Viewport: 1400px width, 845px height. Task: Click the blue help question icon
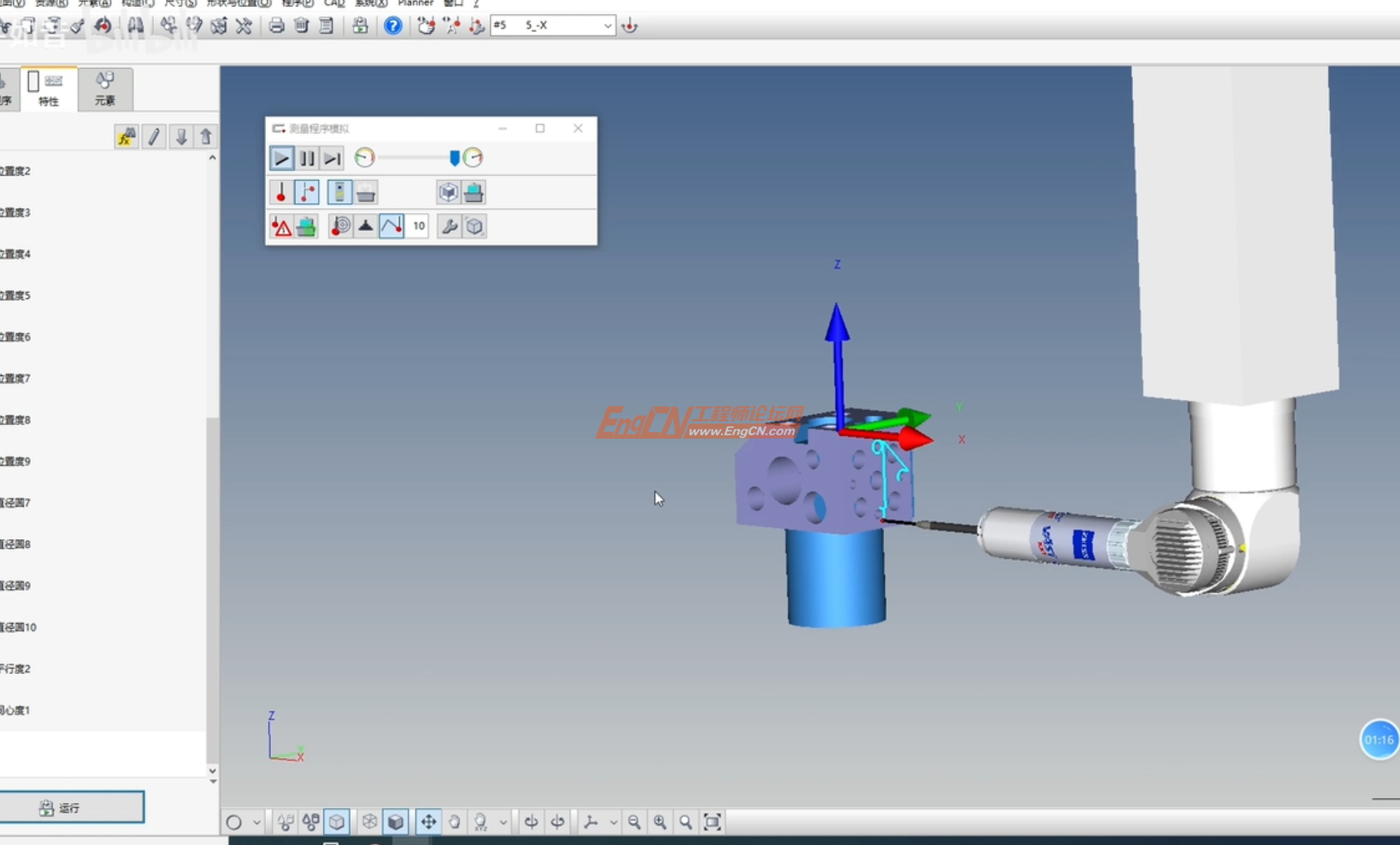coord(393,26)
